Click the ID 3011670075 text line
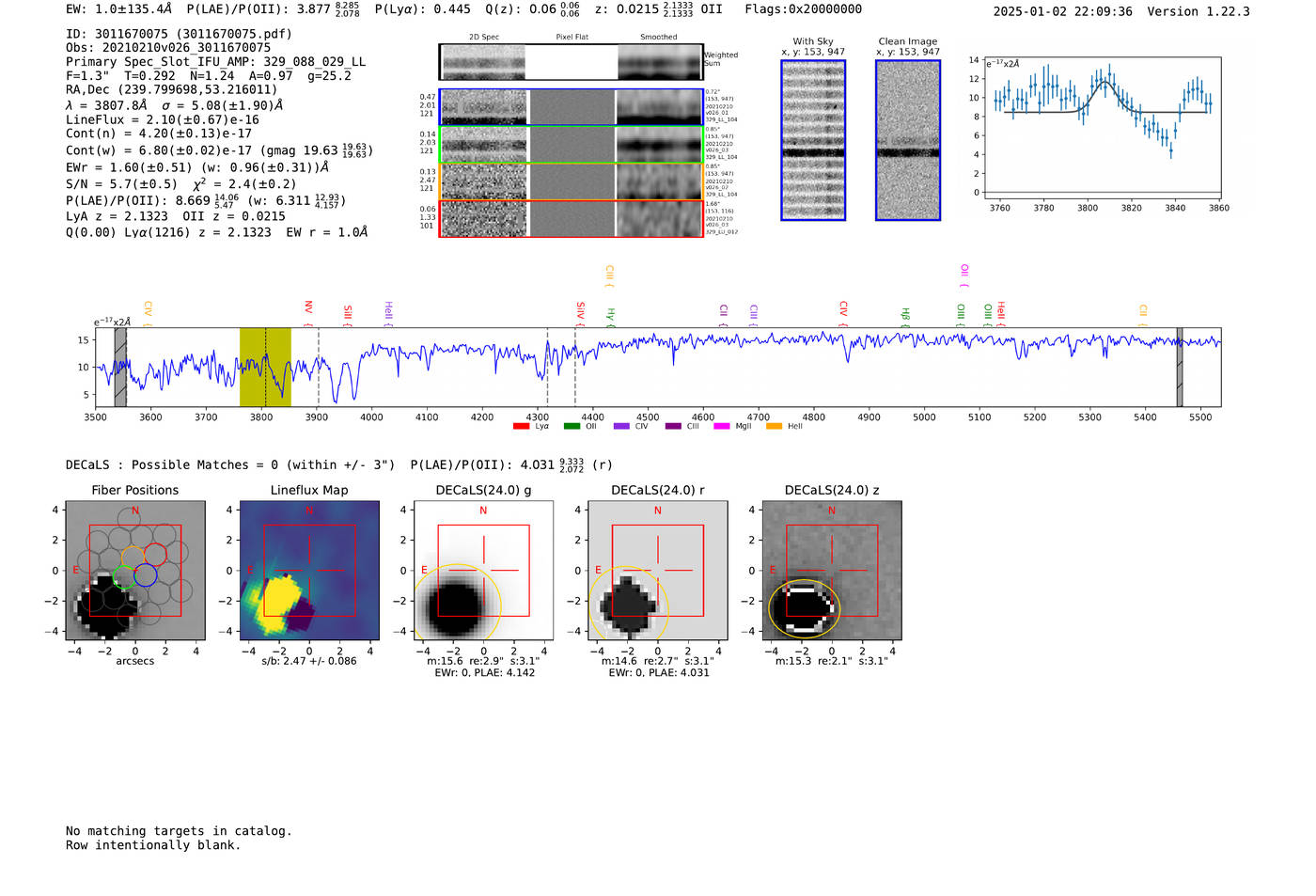Screen dimensions: 1316x896 [x=179, y=34]
